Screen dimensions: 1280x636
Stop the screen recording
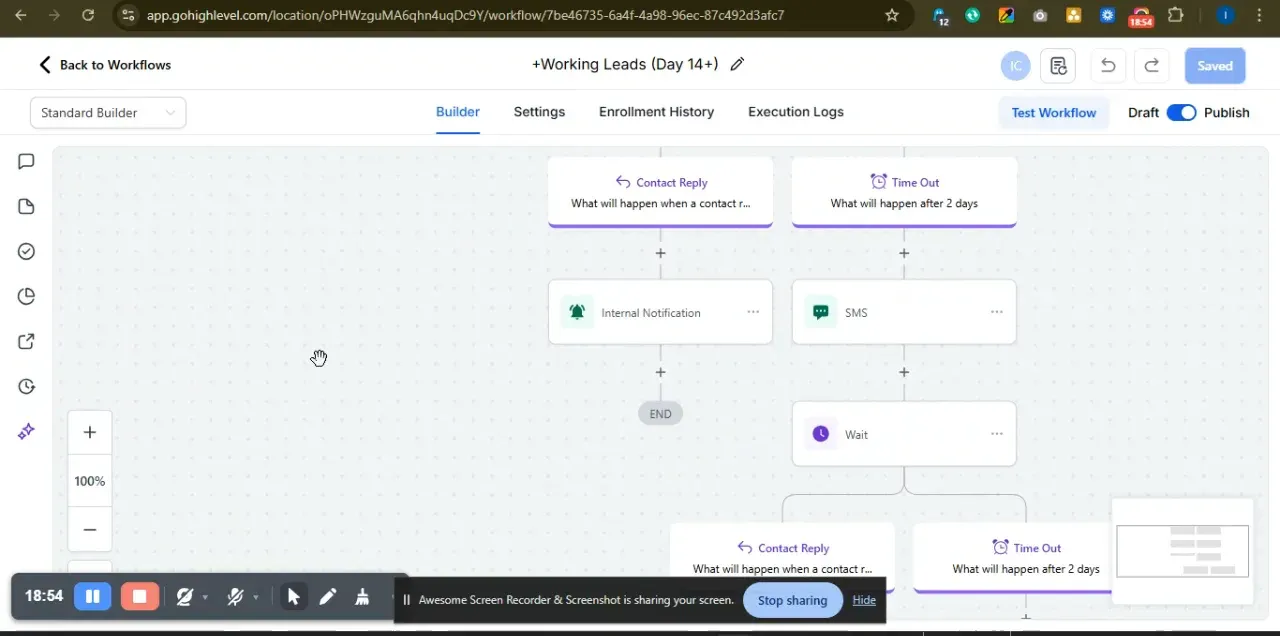[x=139, y=597]
